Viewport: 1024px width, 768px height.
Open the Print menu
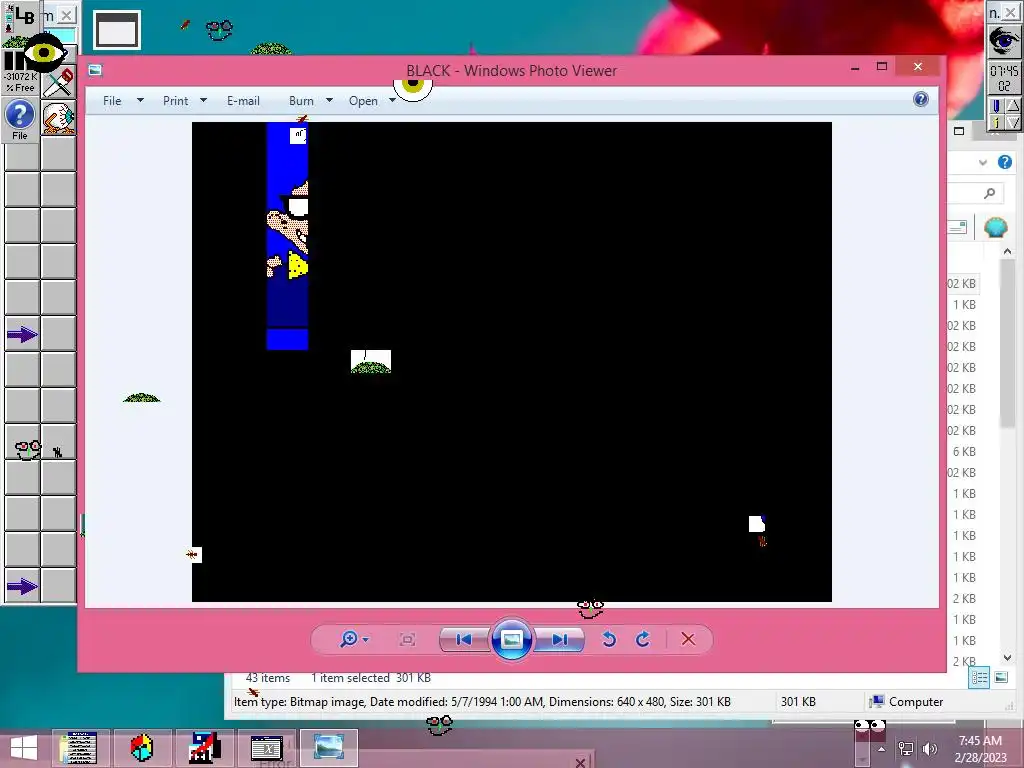[x=175, y=101]
